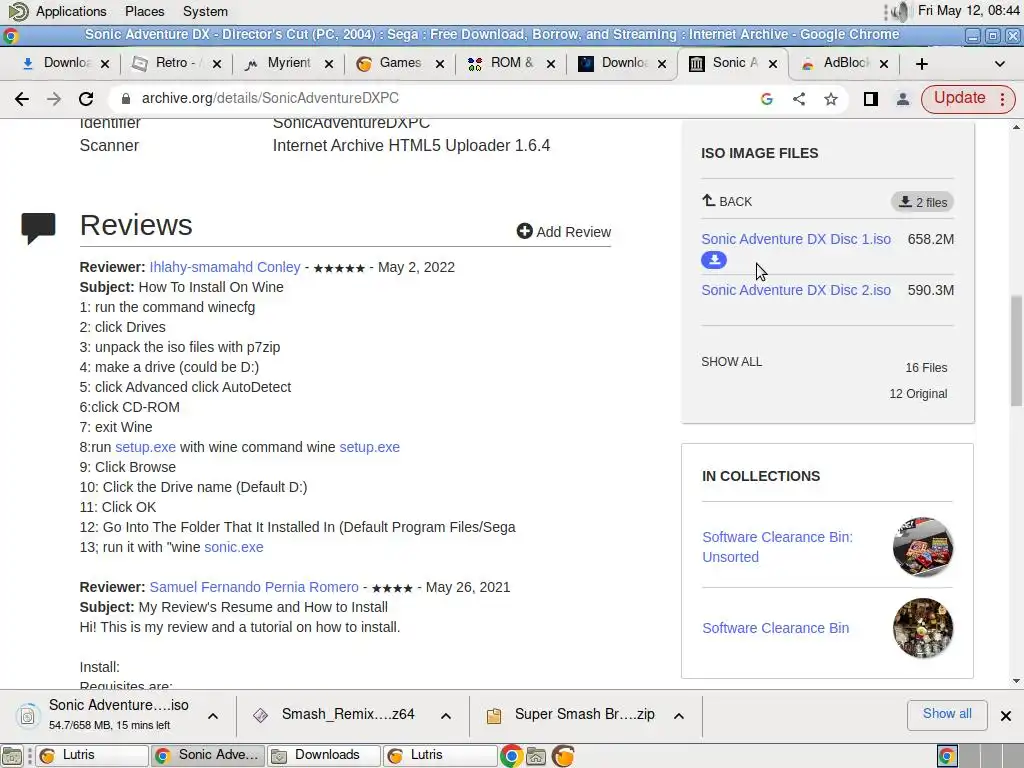Switch to Downloads window in taskbar
1024x768 pixels.
coord(324,756)
